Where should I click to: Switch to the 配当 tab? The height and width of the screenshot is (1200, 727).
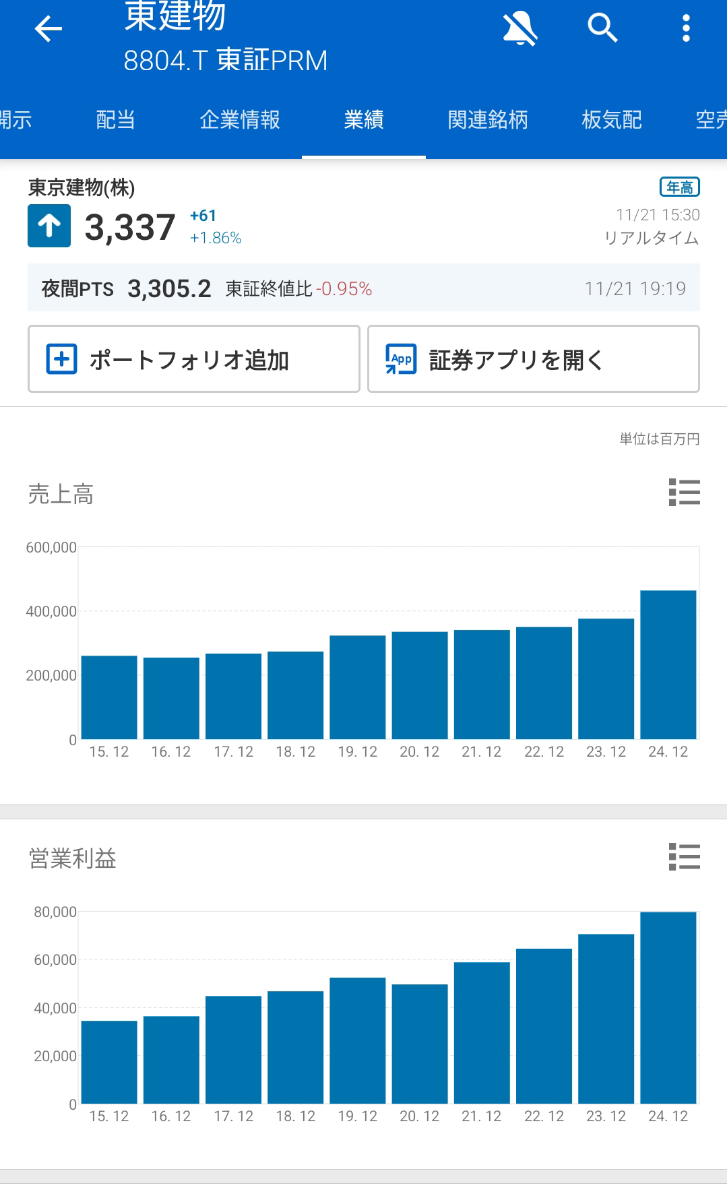click(116, 120)
